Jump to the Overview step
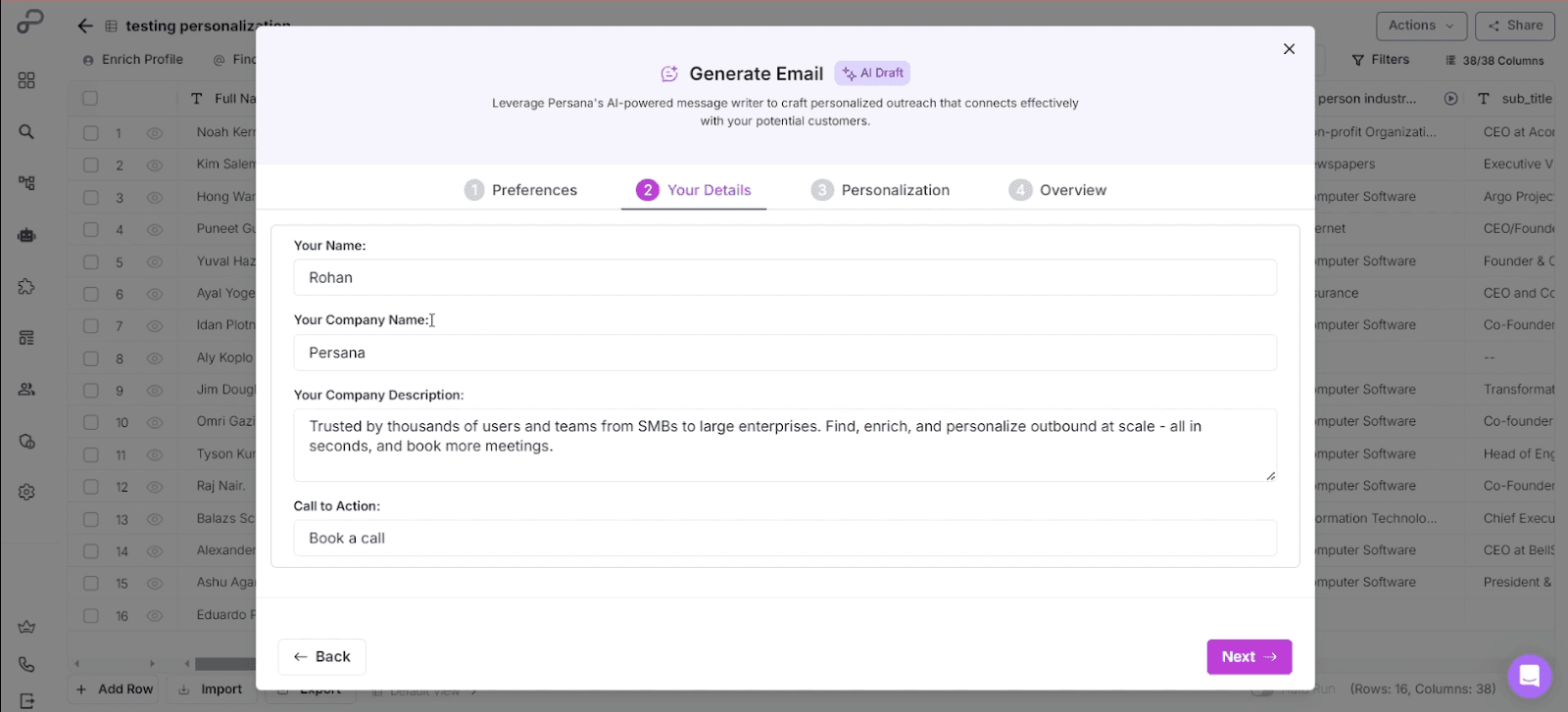Screen dimensions: 1568x712 pos(1057,190)
